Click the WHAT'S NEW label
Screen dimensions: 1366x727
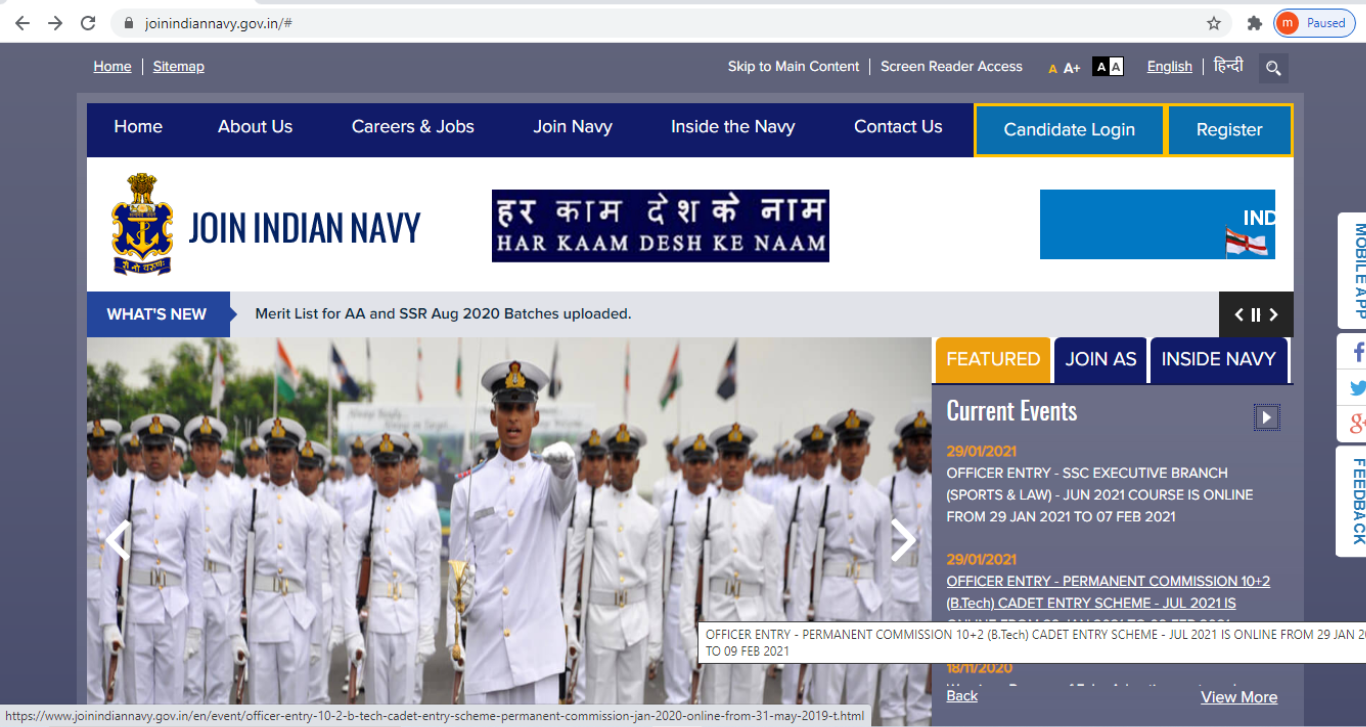(x=157, y=314)
